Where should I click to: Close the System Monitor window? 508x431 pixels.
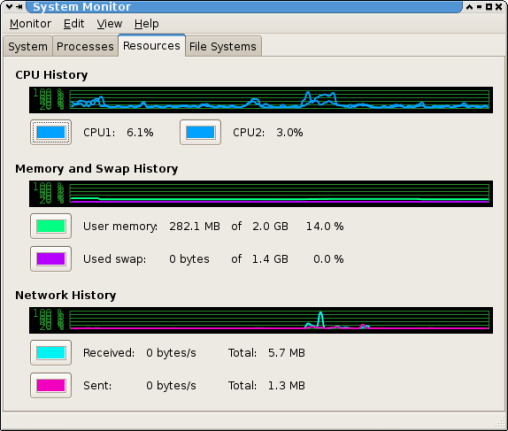[499, 7]
